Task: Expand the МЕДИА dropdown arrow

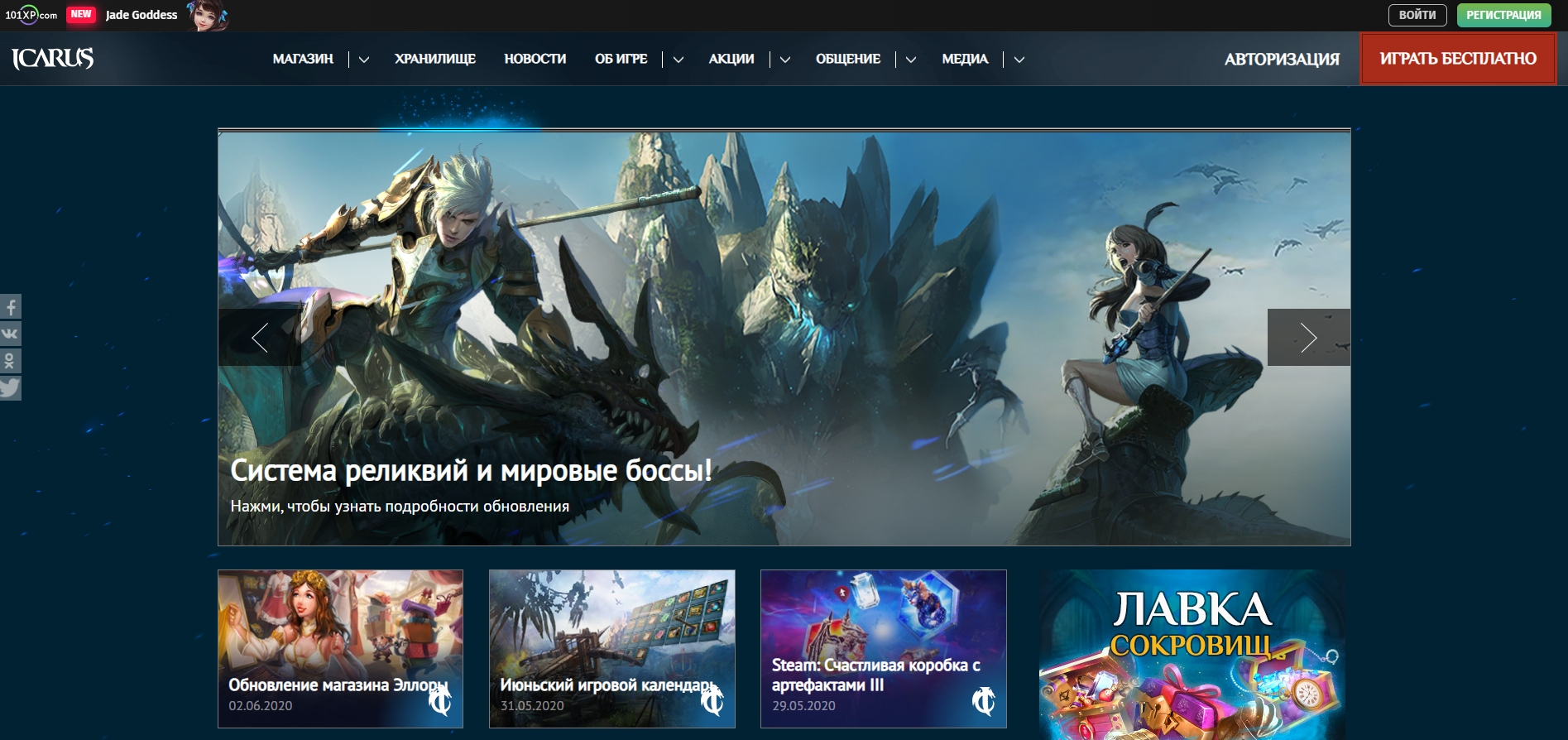Action: point(1019,60)
